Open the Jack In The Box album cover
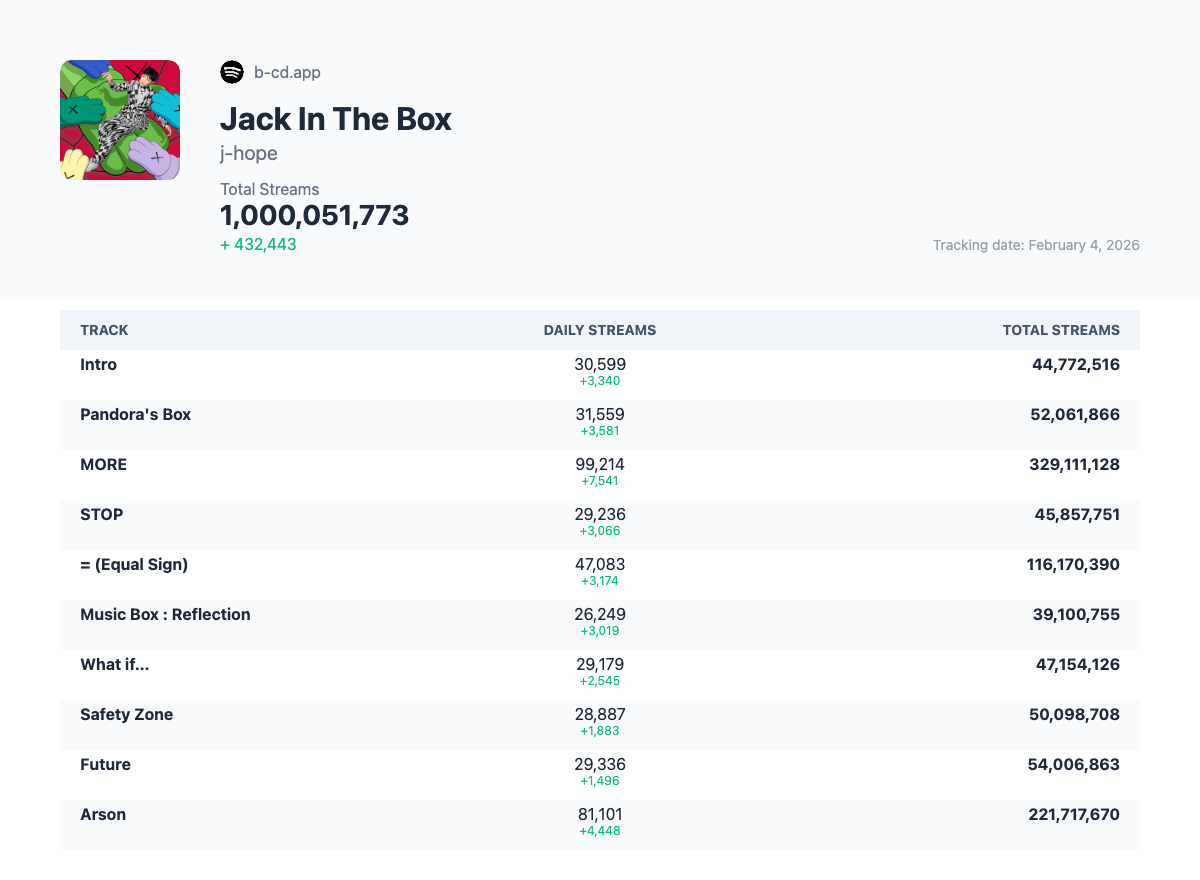Viewport: 1200px width, 880px height. 120,120
